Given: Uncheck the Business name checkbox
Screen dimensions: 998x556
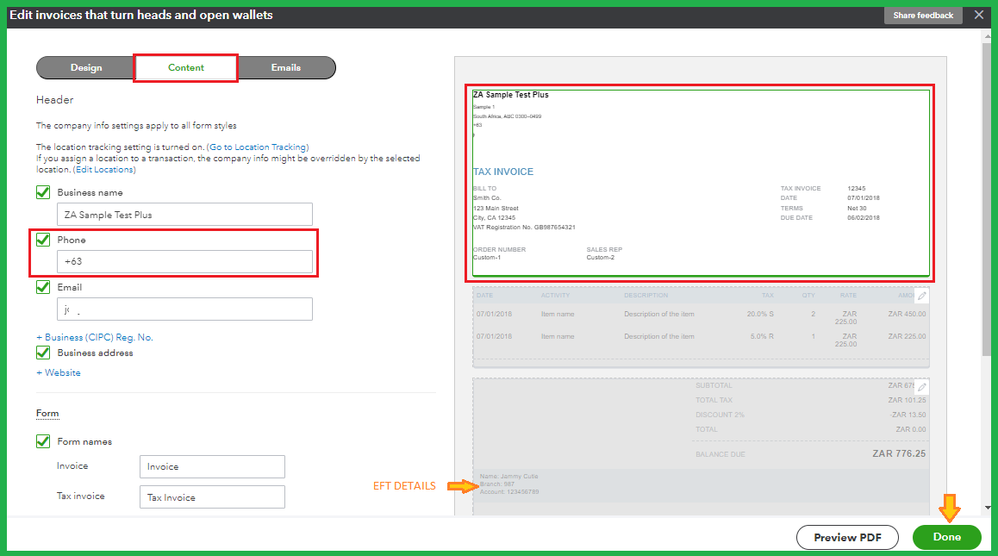Looking at the screenshot, I should pyautogui.click(x=43, y=192).
